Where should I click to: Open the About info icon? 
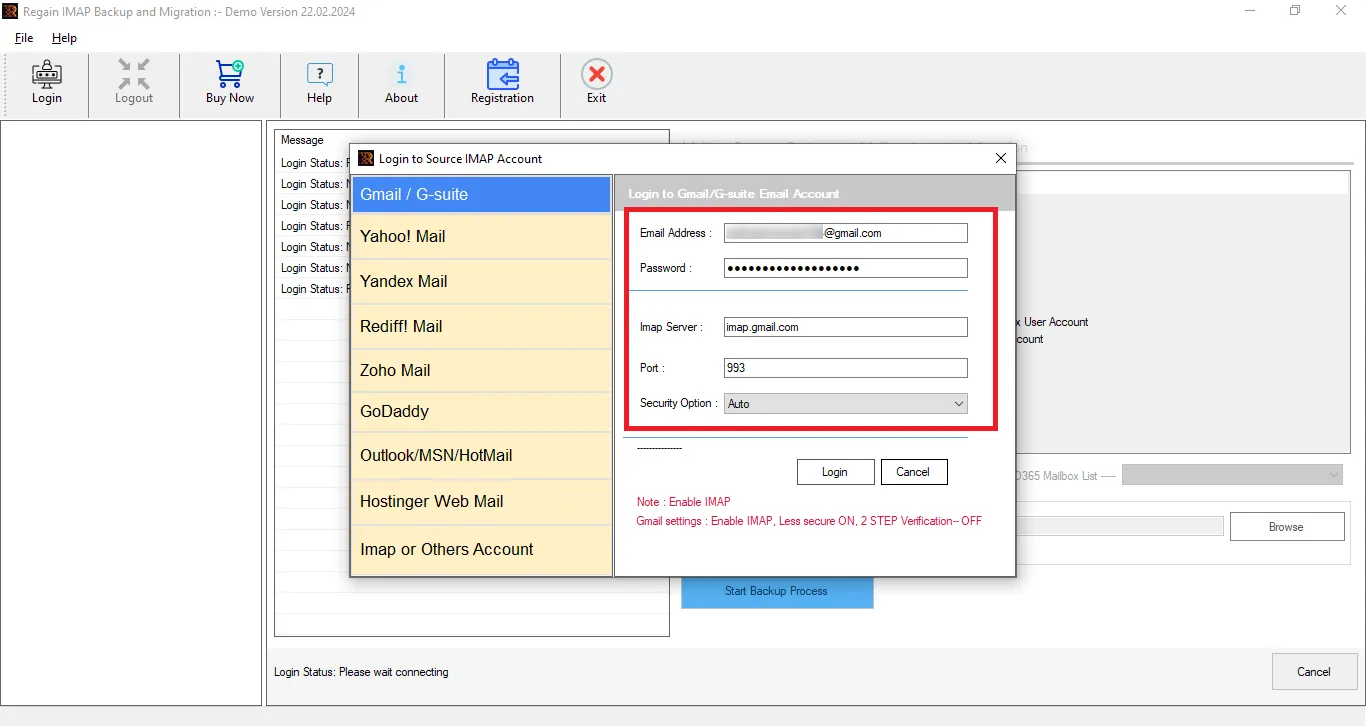[x=402, y=75]
